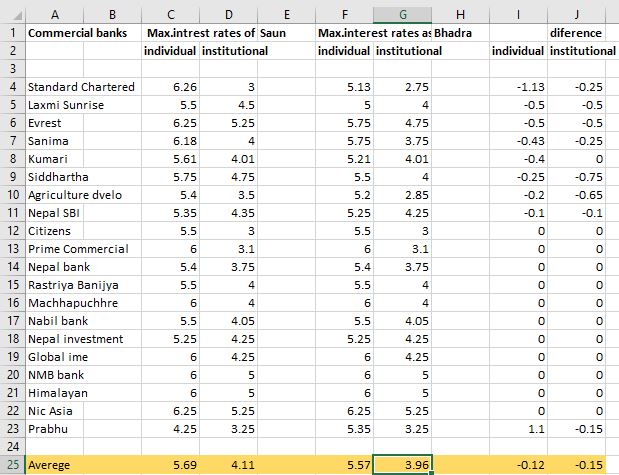Click the average value 5.69 cell
Screen dimensions: 619x475
(170, 464)
